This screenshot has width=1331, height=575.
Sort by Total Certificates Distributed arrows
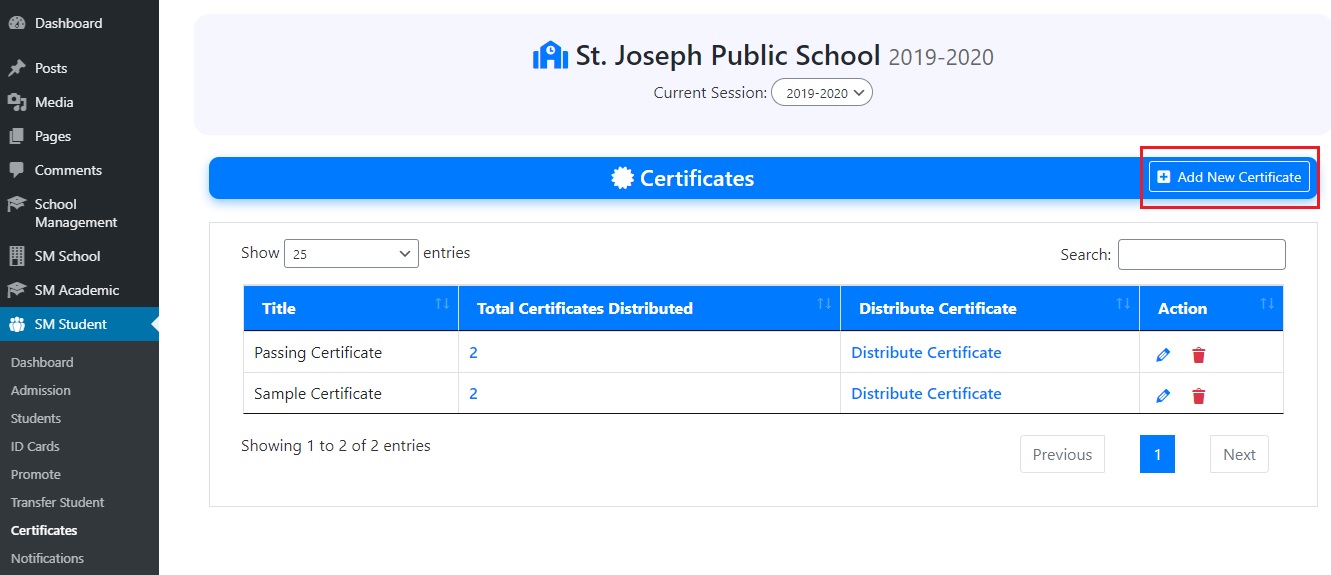(824, 303)
